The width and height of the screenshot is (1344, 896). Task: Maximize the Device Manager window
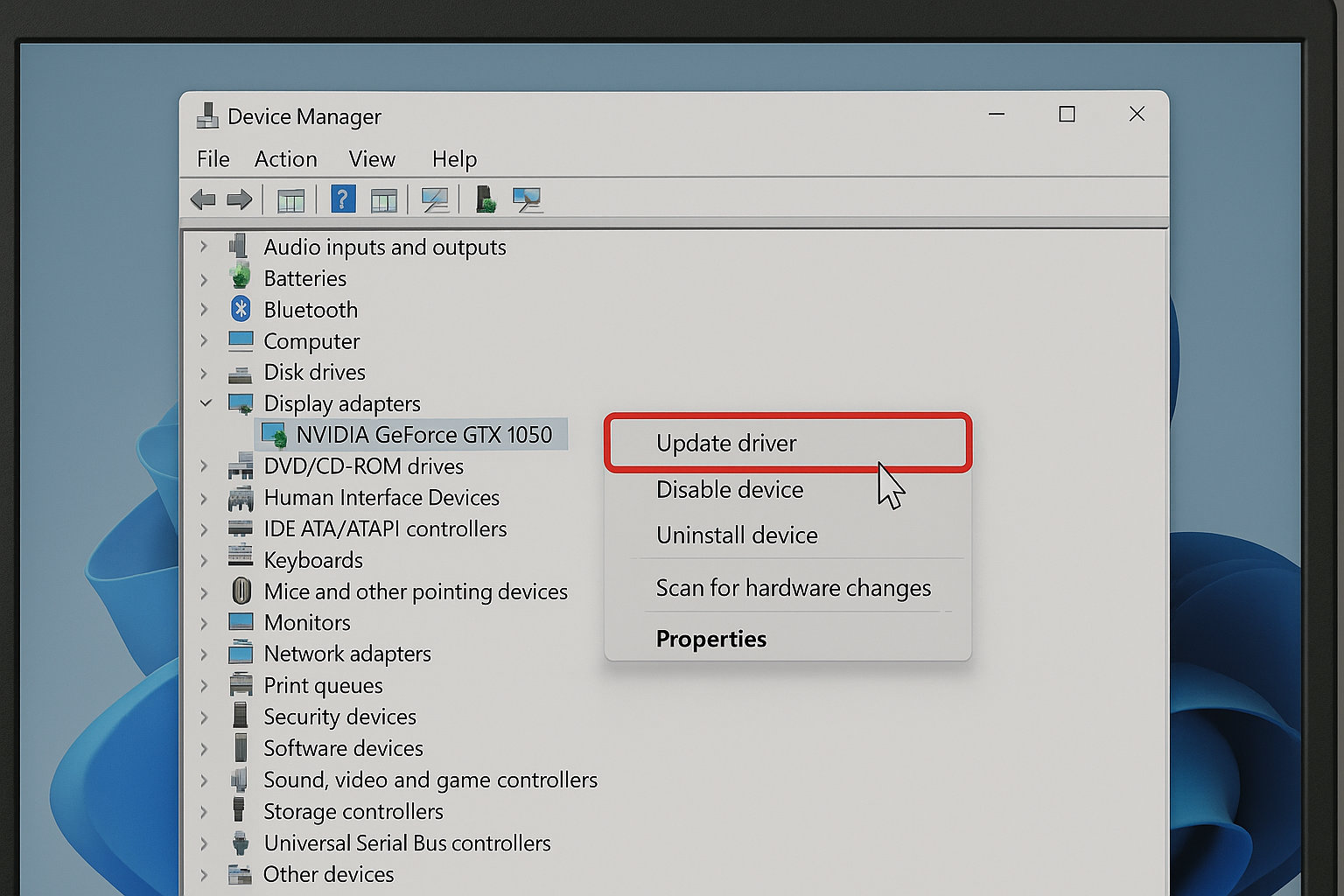(1067, 114)
